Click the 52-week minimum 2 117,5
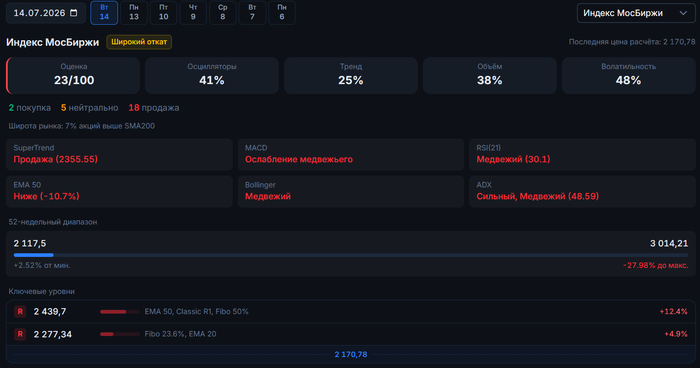The width and height of the screenshot is (700, 368). point(30,243)
